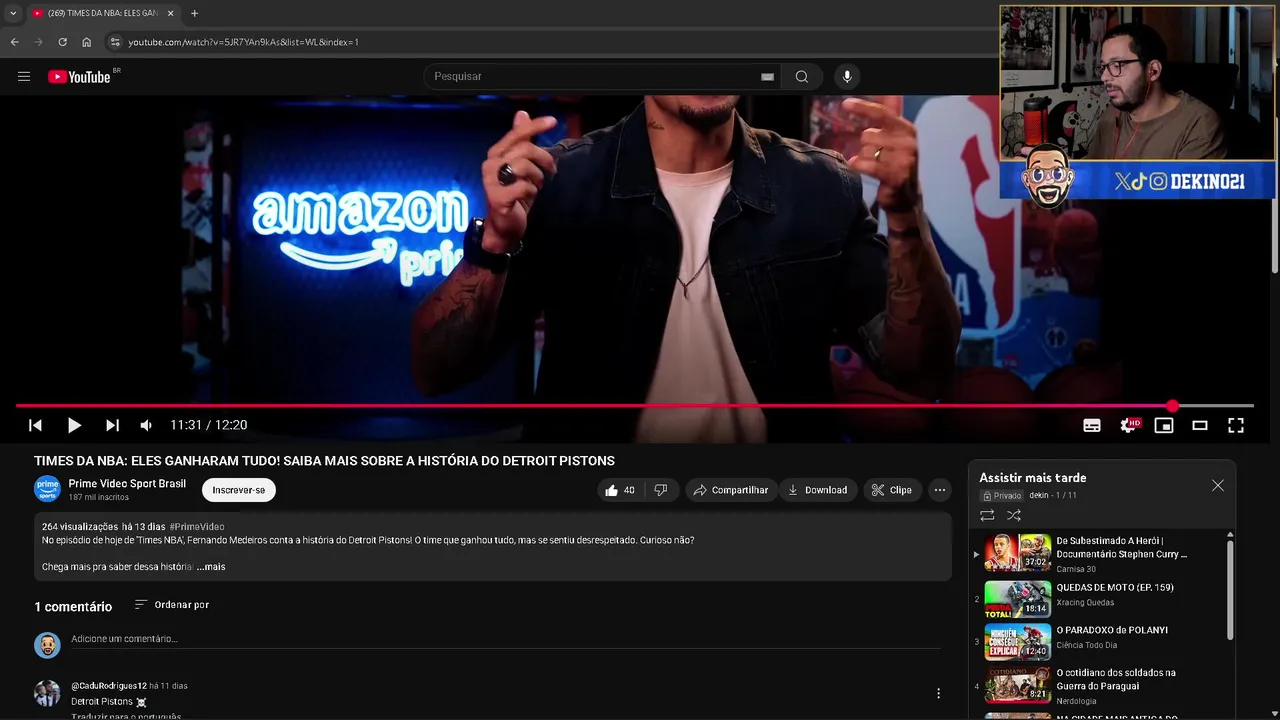
Task: Click the playlist panel scrollbar
Action: coord(1230,590)
